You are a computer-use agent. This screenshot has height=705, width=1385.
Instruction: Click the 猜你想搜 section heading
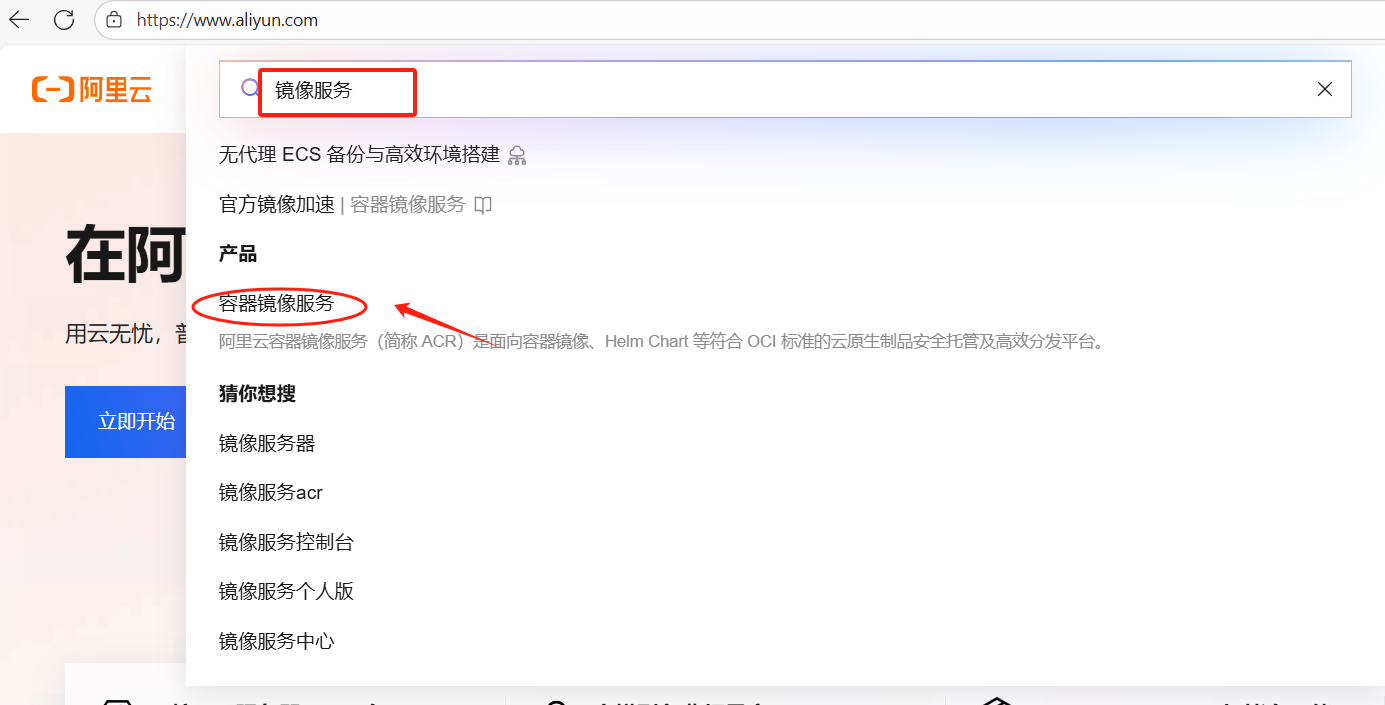tap(257, 394)
